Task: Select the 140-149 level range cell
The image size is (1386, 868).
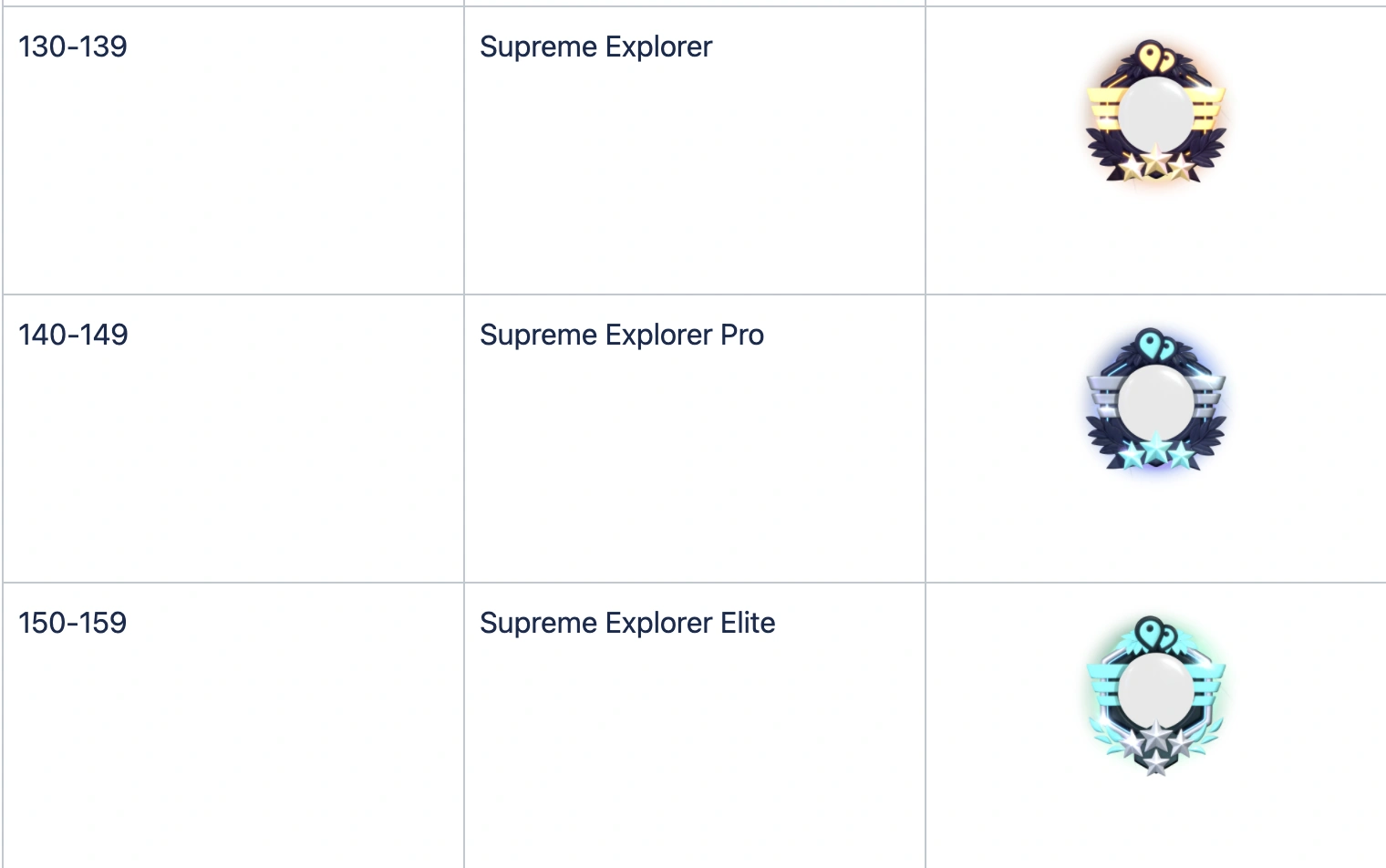Action: [x=73, y=336]
